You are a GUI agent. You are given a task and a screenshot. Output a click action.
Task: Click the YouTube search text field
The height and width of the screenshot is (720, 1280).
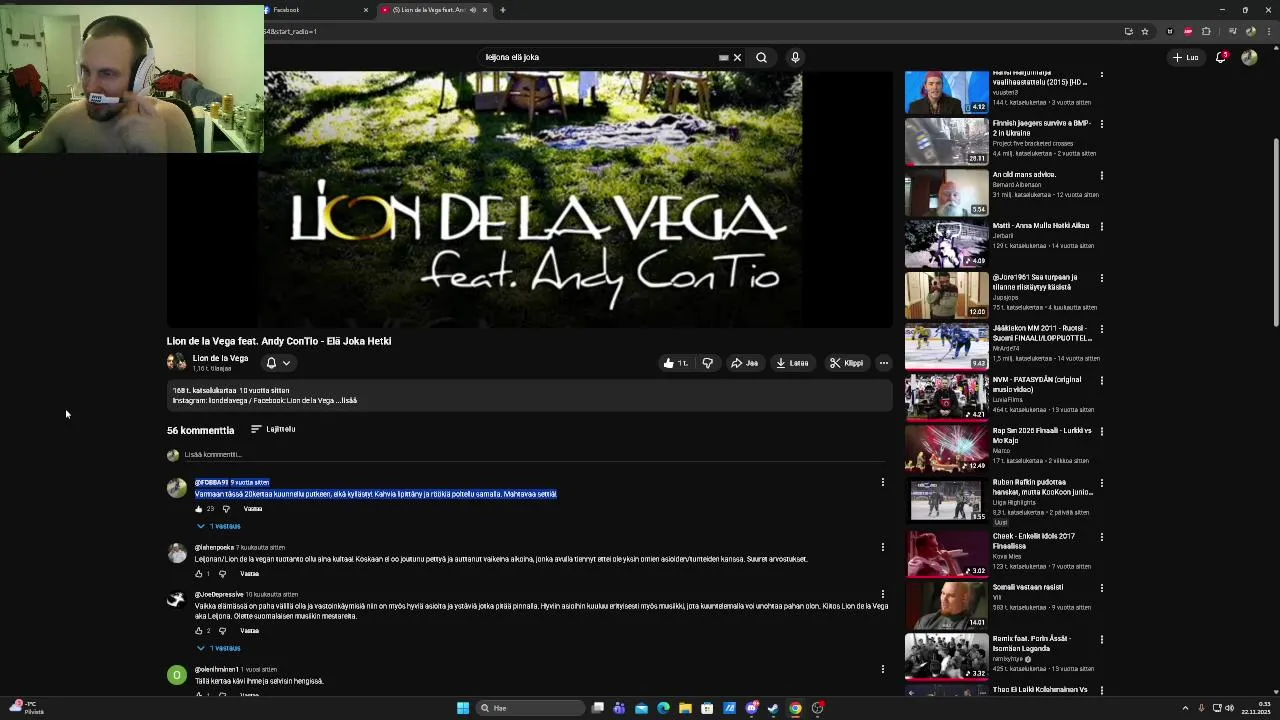(598, 57)
